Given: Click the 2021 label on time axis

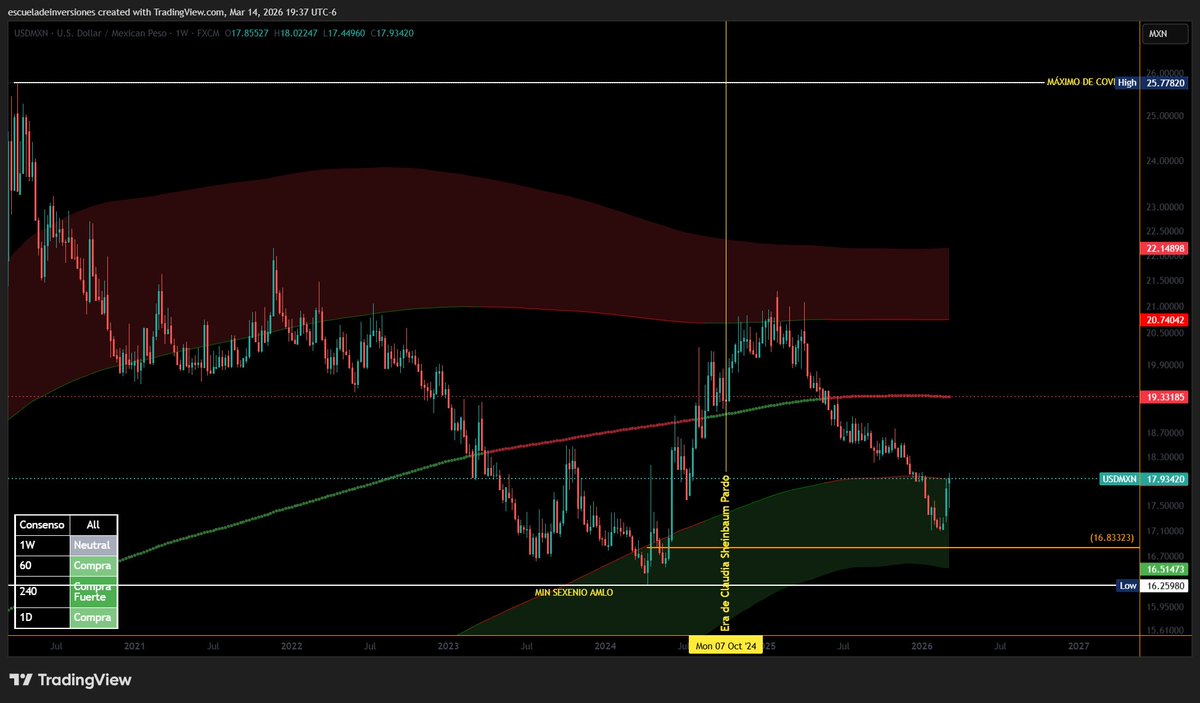Looking at the screenshot, I should coord(134,647).
